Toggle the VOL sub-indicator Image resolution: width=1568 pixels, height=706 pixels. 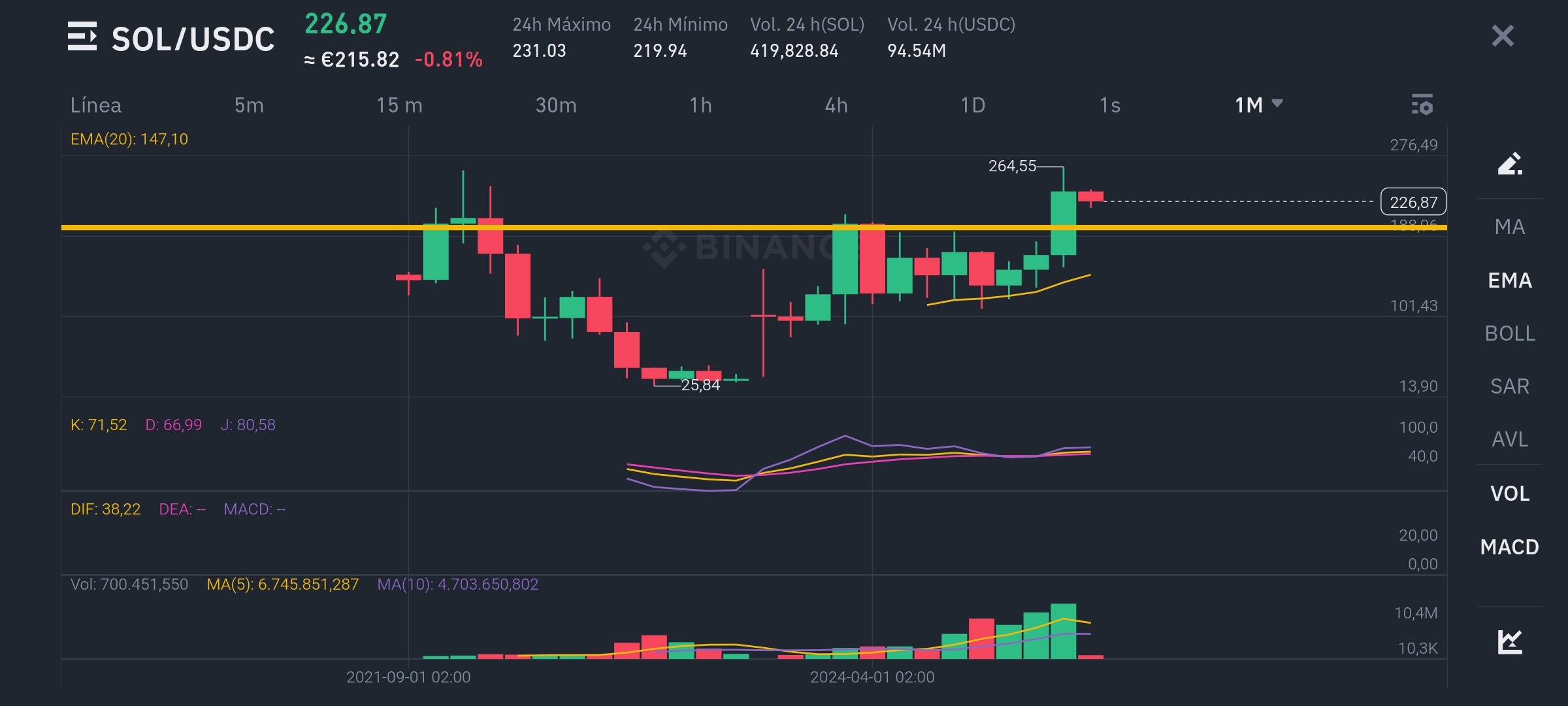[x=1510, y=494]
